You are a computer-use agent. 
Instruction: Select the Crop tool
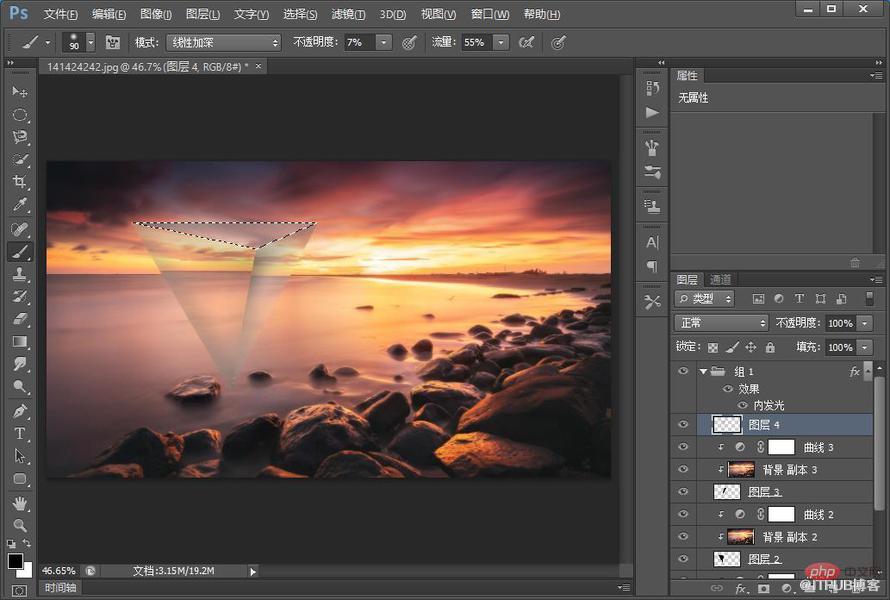(19, 182)
